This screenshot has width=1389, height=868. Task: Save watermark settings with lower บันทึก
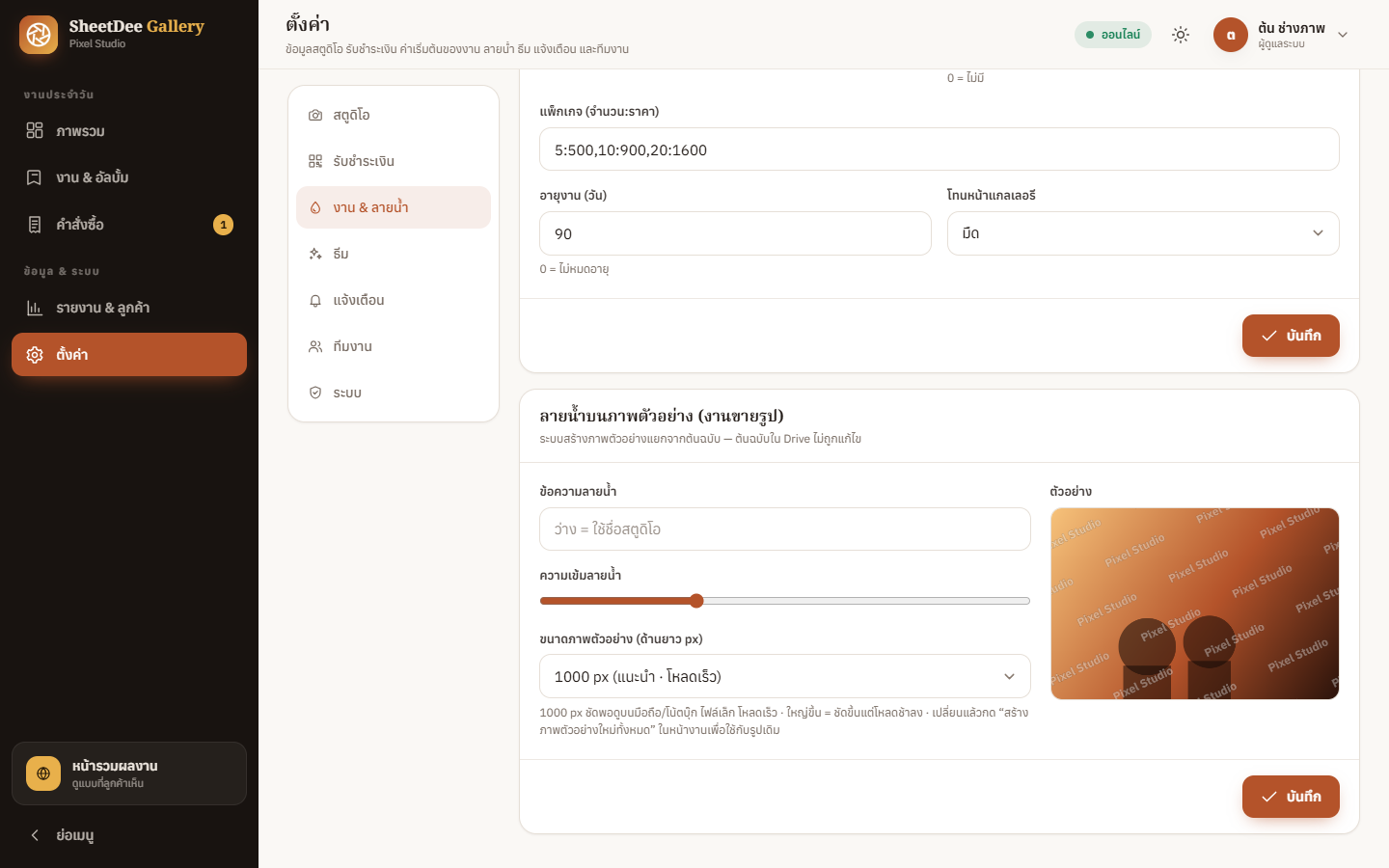tap(1291, 797)
